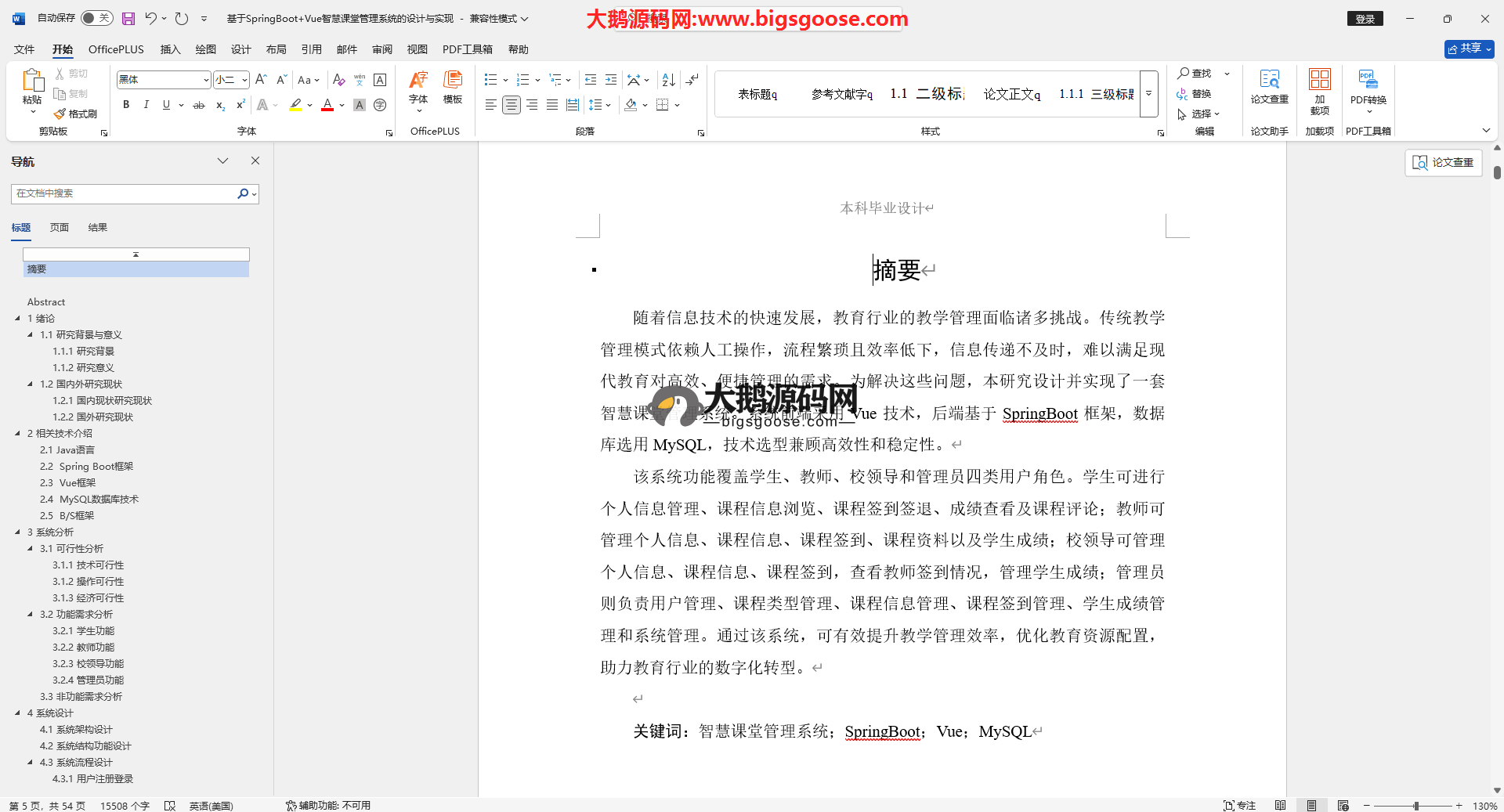Click the sort paragraph icon

tap(668, 80)
